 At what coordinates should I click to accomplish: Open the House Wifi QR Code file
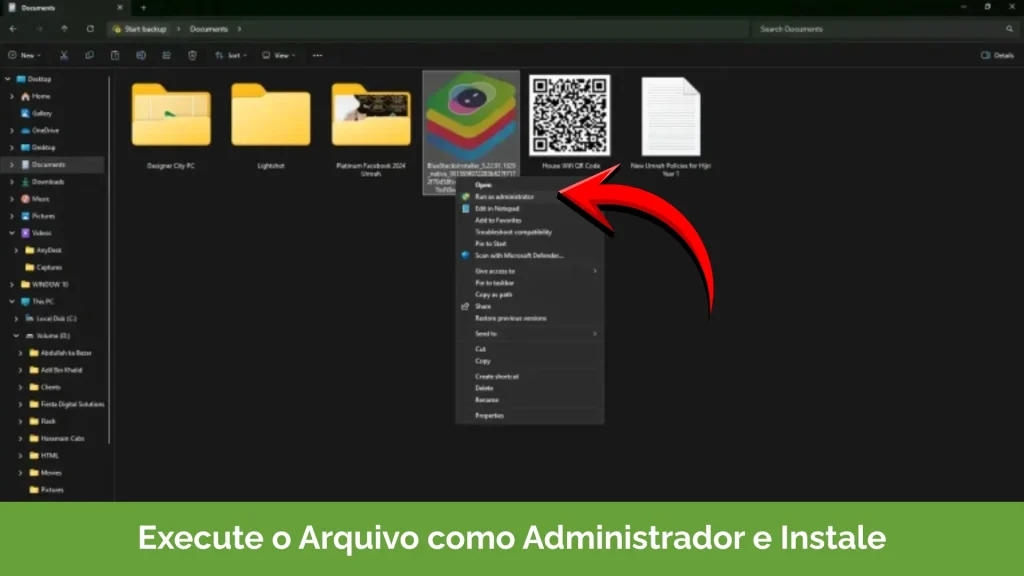click(x=570, y=115)
